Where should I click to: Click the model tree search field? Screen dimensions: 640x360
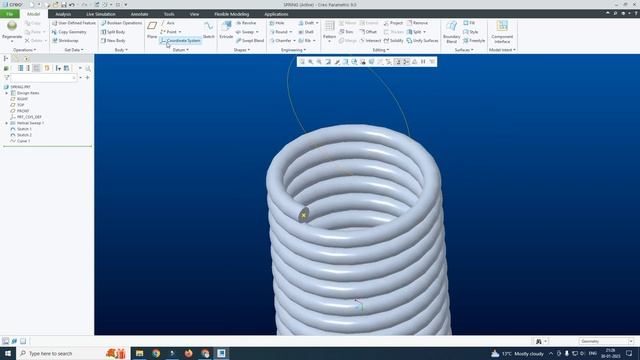43,78
